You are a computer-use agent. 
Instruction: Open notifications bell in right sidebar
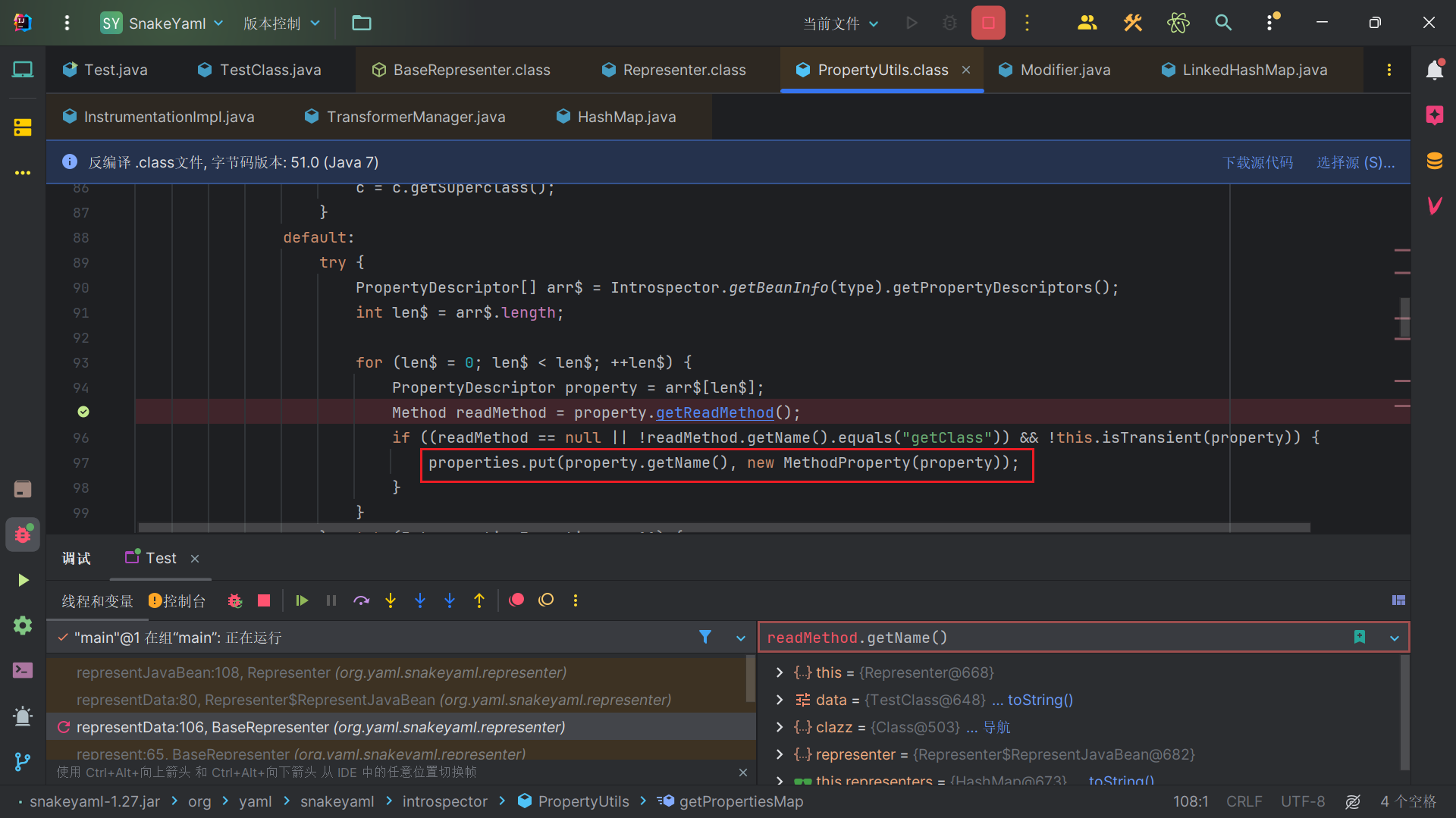(1434, 70)
